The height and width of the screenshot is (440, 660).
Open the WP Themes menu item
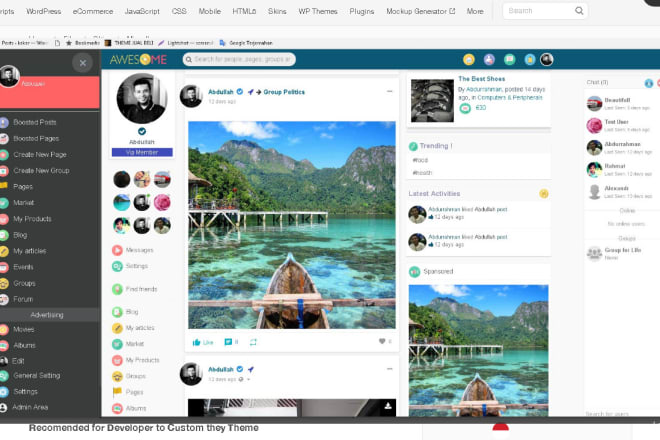click(x=318, y=11)
